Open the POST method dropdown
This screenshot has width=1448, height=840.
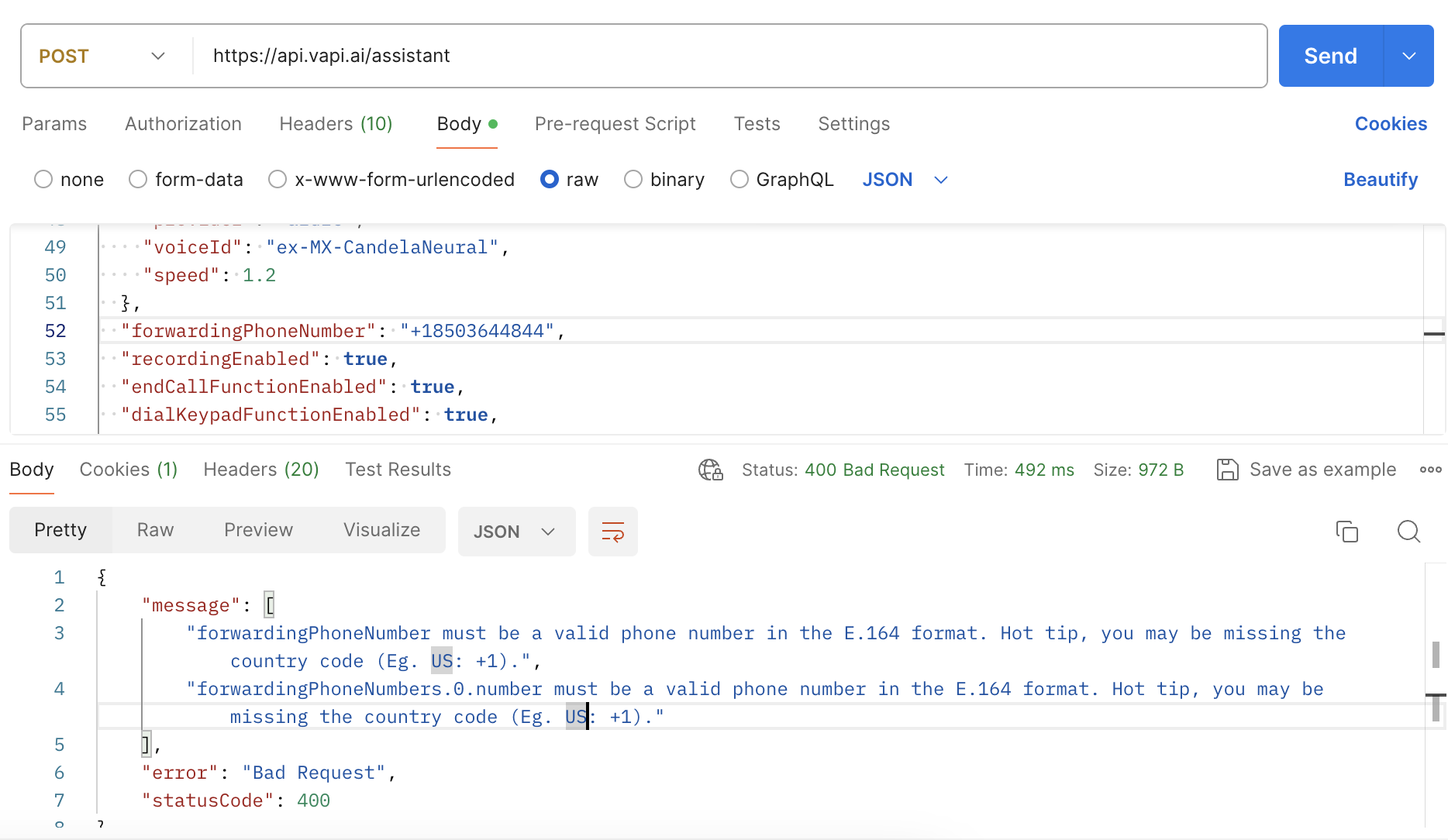(157, 56)
